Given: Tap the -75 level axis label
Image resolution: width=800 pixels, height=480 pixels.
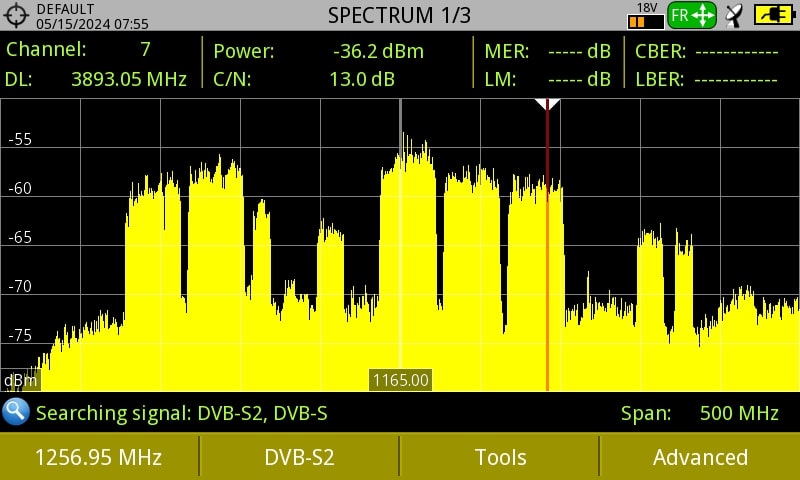Looking at the screenshot, I should [x=20, y=336].
